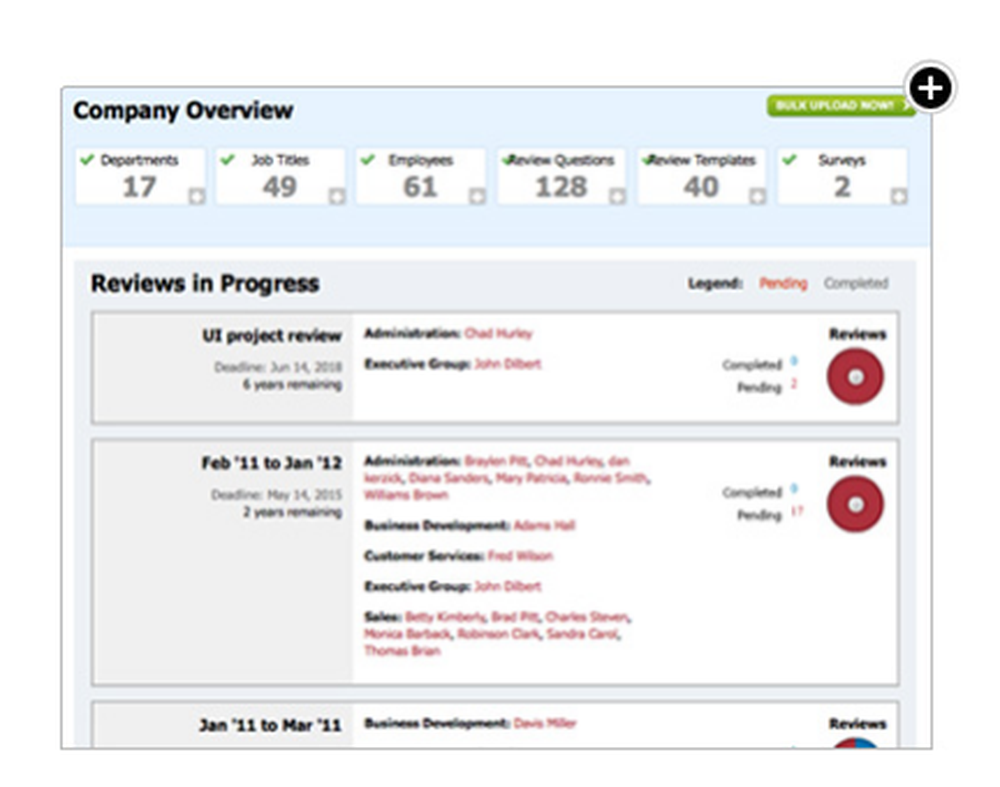
Task: Click John Dilbert in UI project review
Action: click(508, 364)
